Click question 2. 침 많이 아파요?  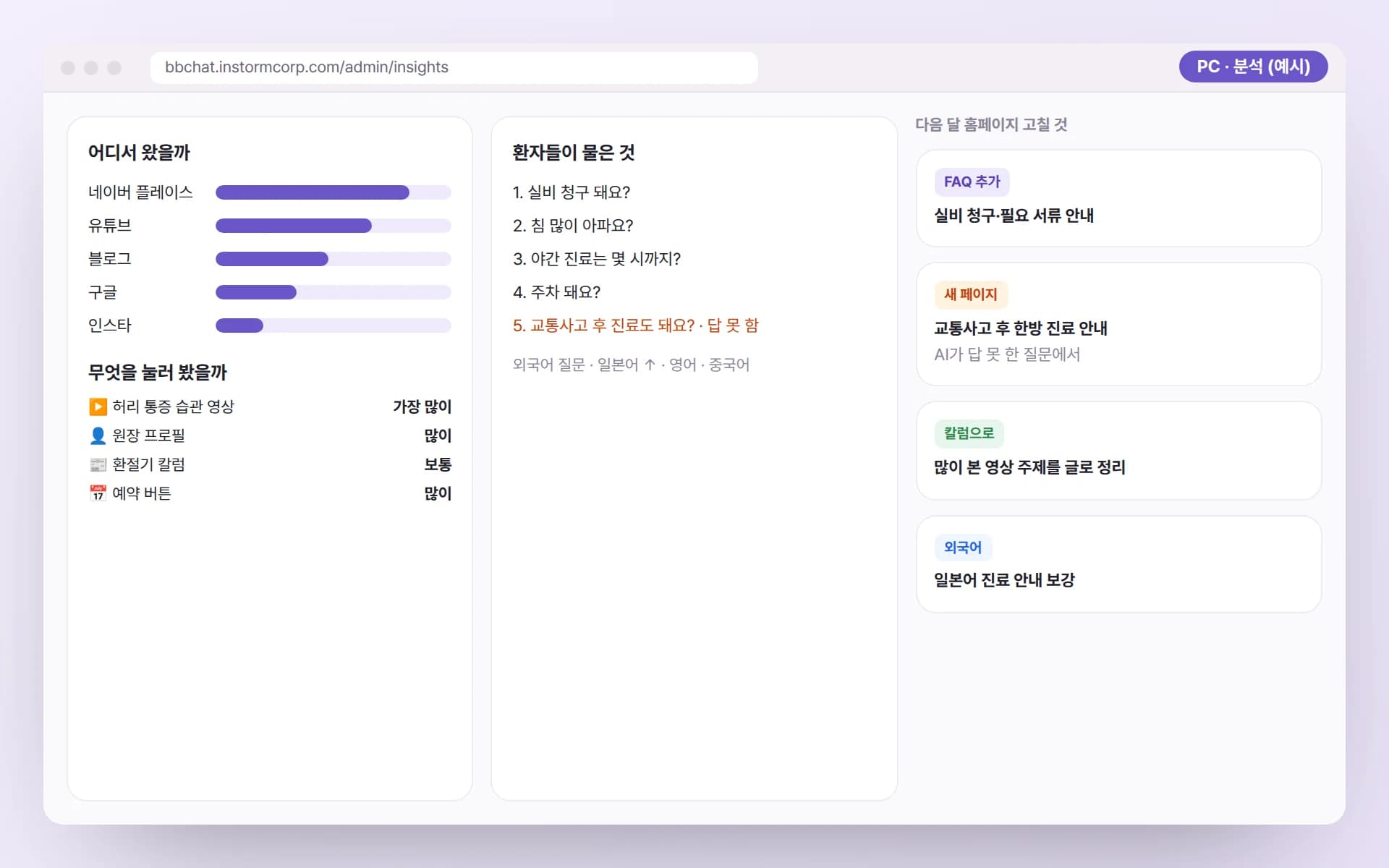click(x=573, y=226)
